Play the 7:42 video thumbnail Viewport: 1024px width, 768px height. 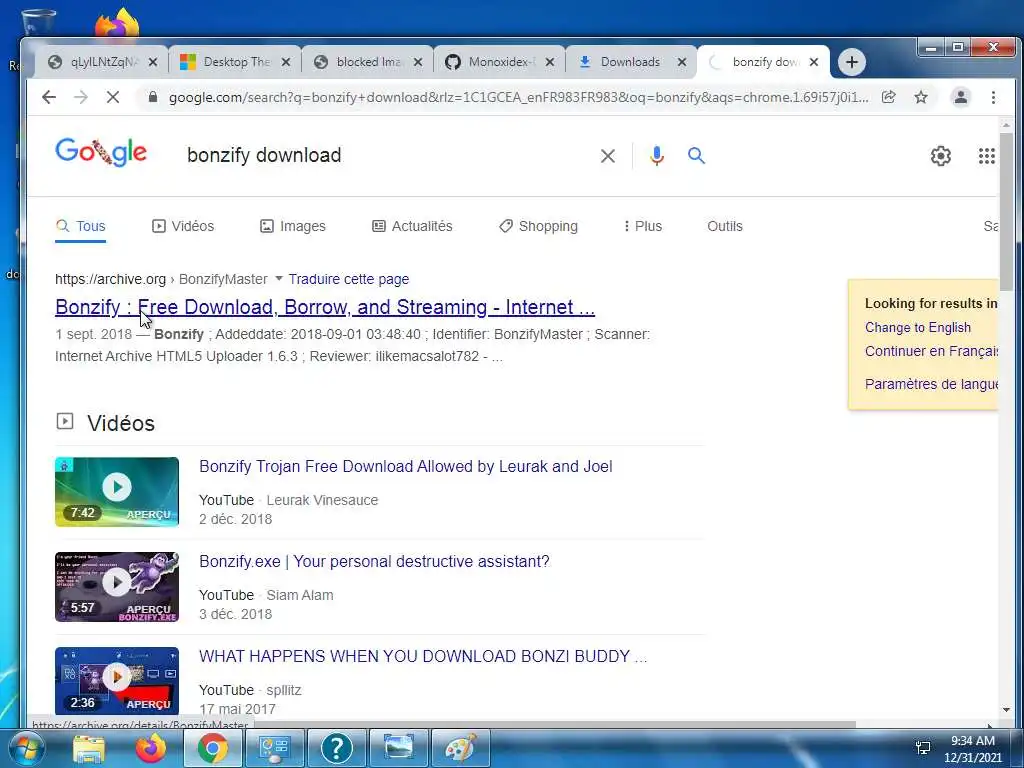click(117, 491)
